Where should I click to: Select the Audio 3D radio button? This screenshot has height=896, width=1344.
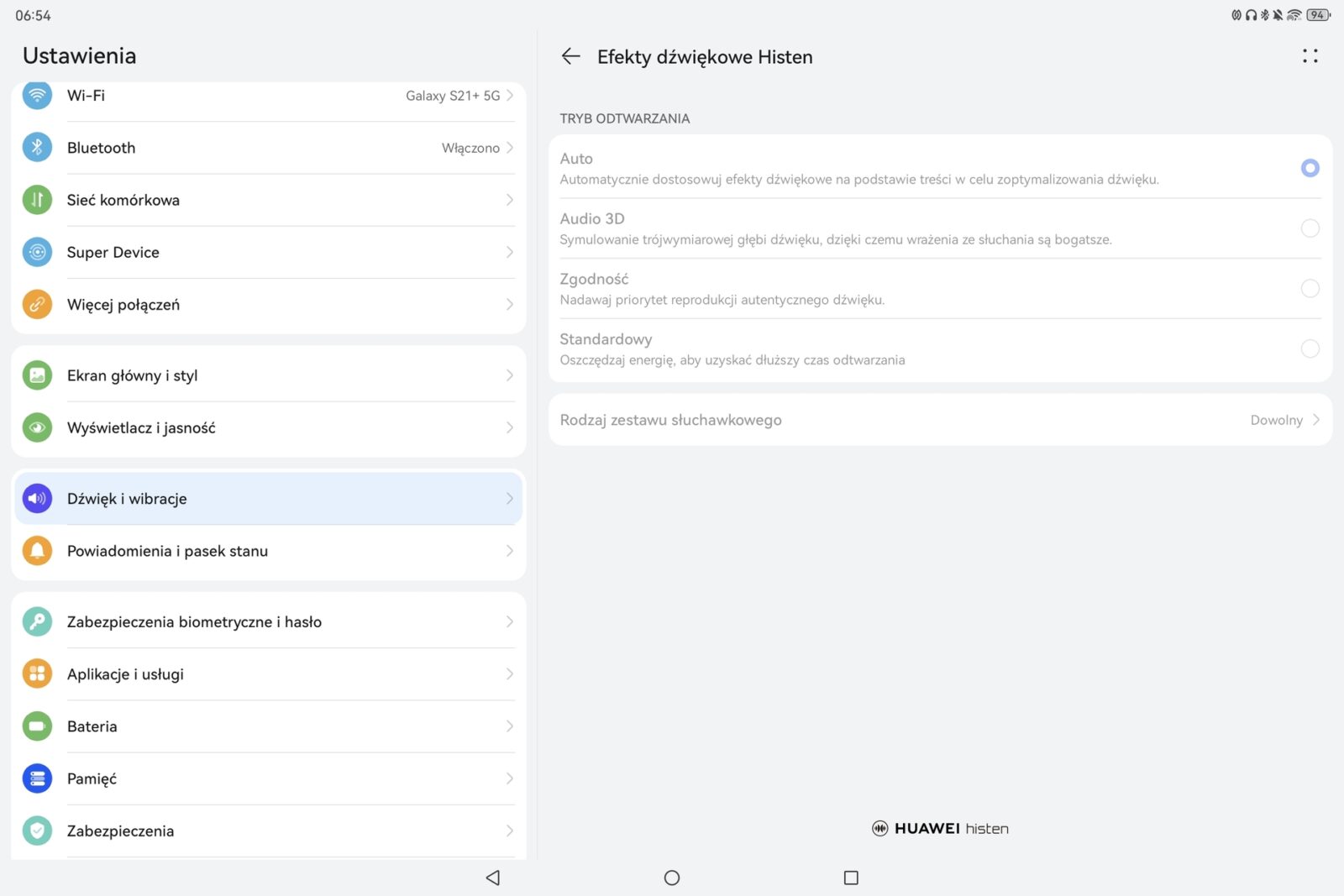pyautogui.click(x=1310, y=228)
